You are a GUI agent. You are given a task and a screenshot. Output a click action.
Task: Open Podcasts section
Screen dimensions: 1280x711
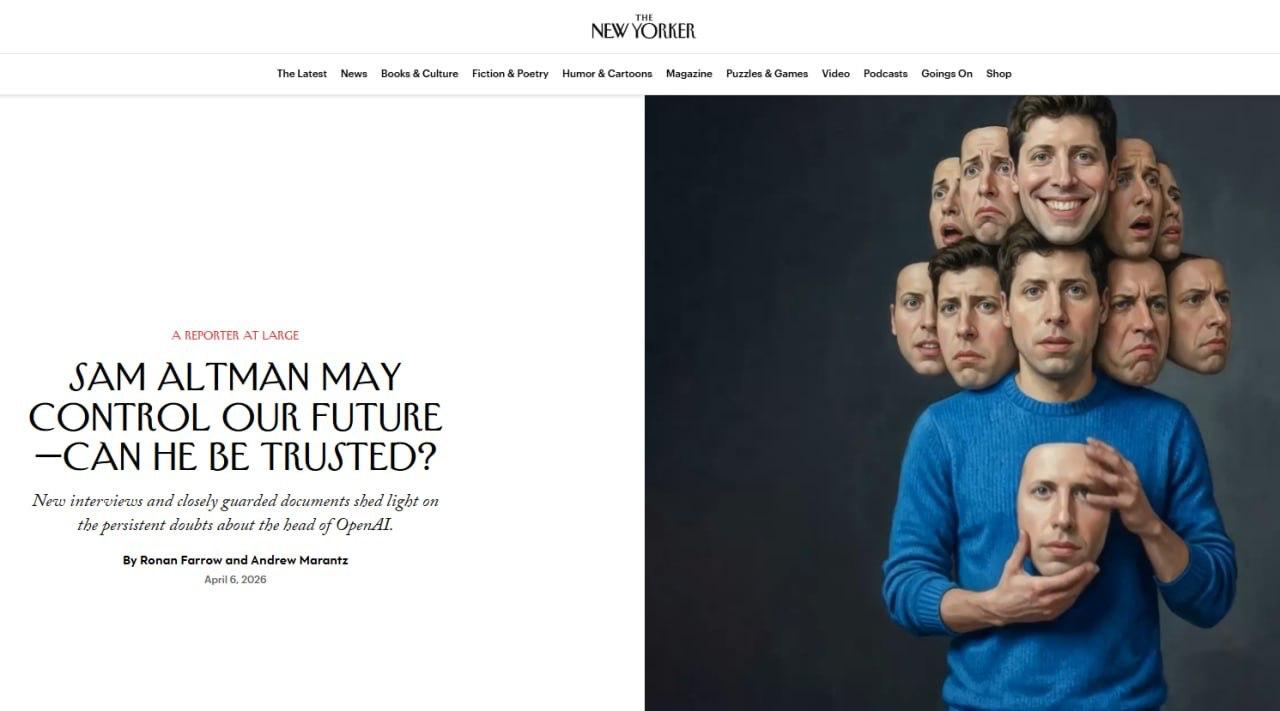pyautogui.click(x=886, y=74)
